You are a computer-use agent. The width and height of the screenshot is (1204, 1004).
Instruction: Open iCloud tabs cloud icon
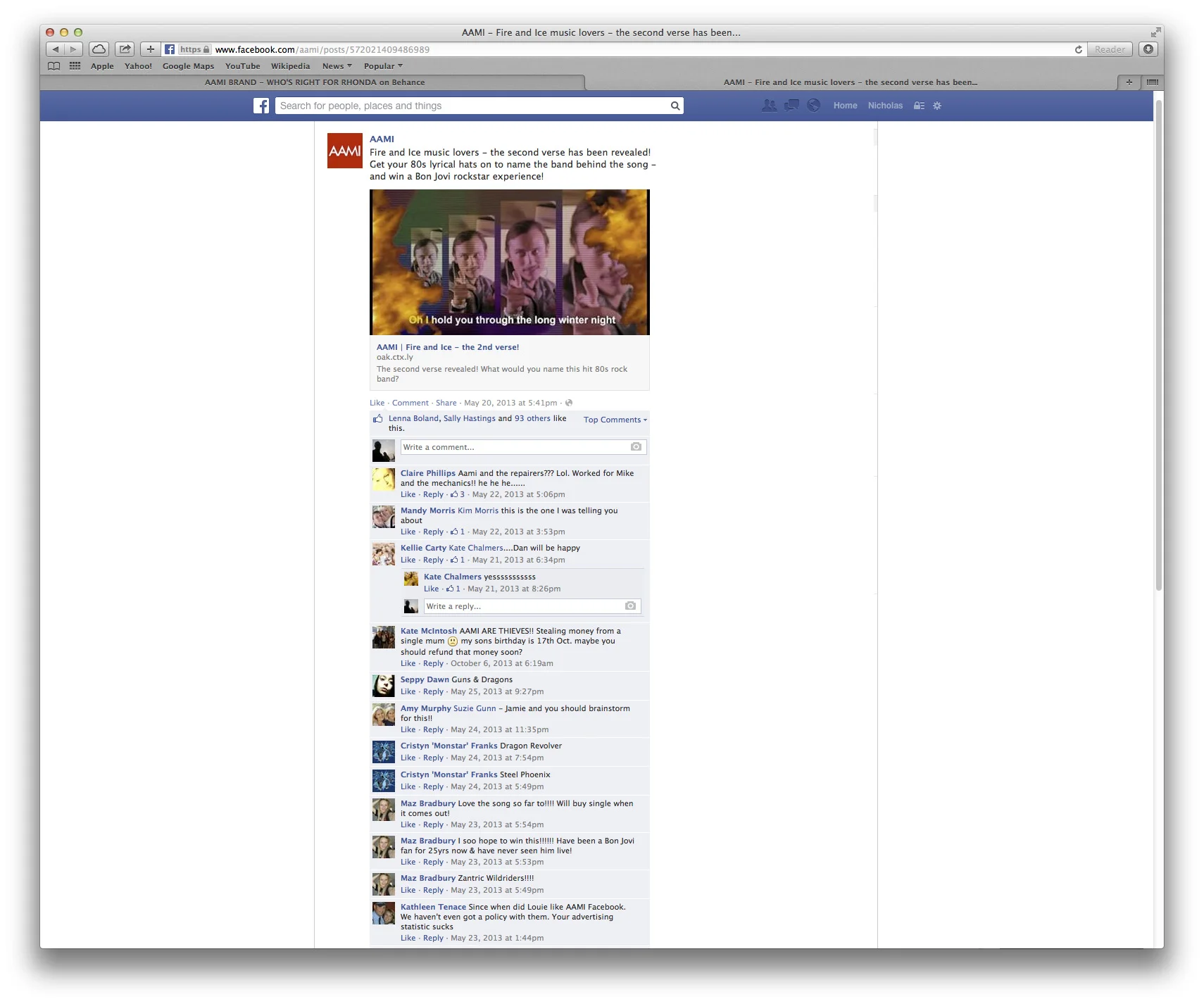[x=99, y=49]
